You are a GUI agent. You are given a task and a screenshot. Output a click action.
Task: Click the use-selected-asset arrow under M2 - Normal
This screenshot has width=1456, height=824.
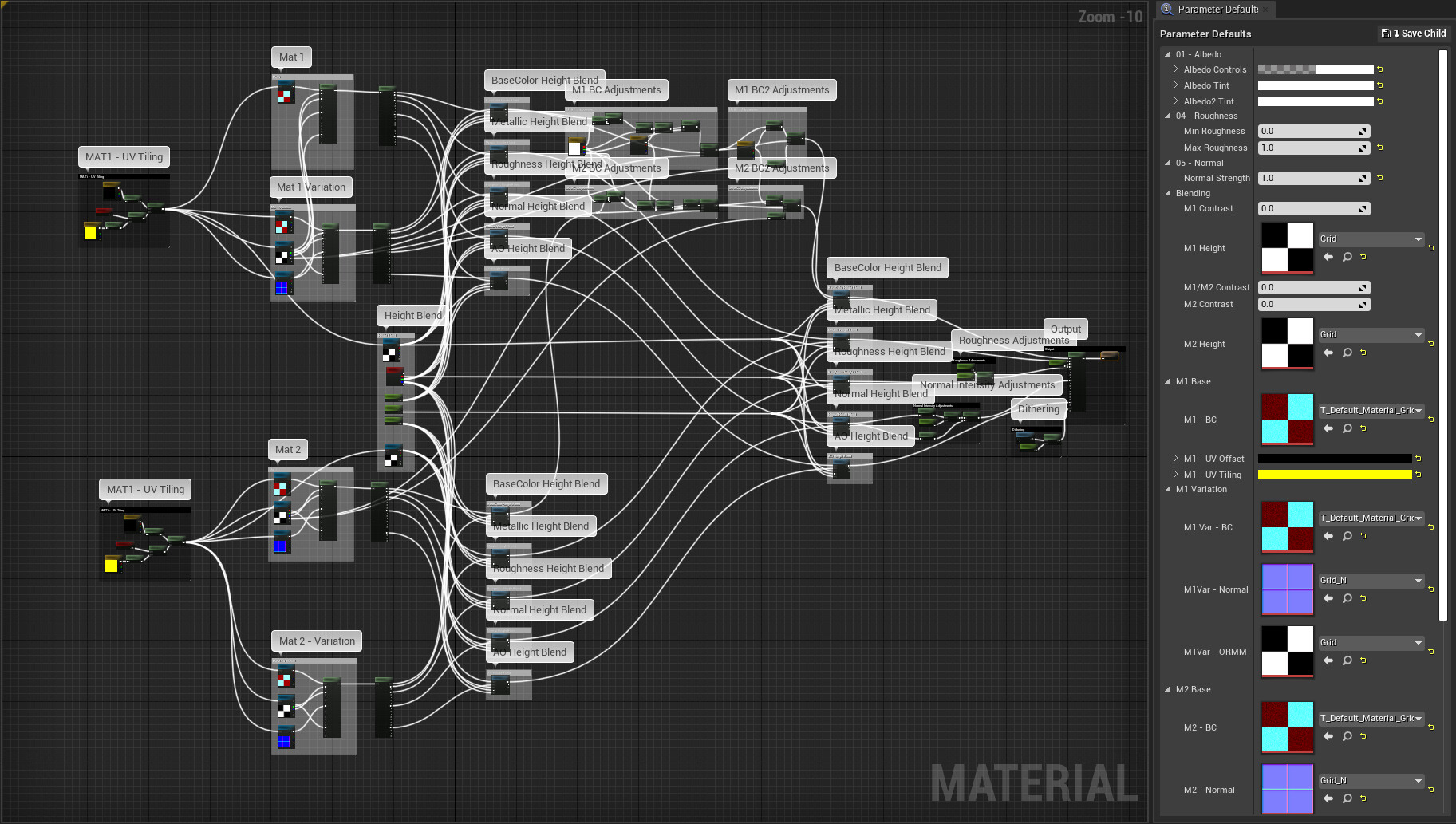pos(1328,798)
